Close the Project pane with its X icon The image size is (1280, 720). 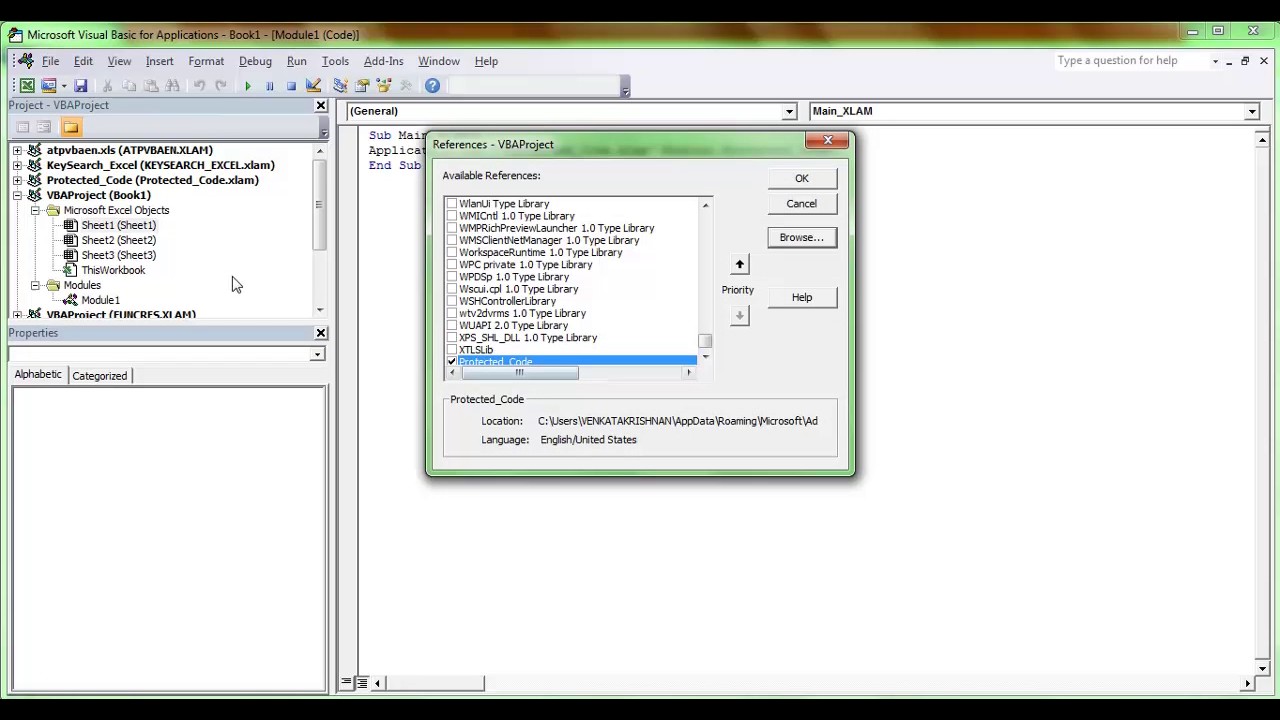pyautogui.click(x=321, y=105)
